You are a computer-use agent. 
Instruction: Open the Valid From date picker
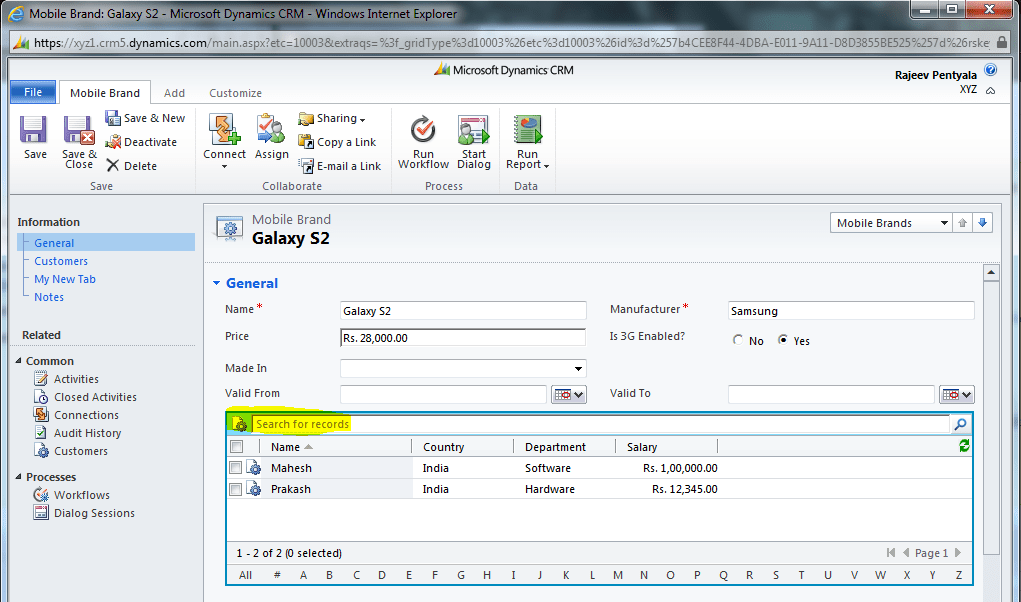pyautogui.click(x=568, y=394)
